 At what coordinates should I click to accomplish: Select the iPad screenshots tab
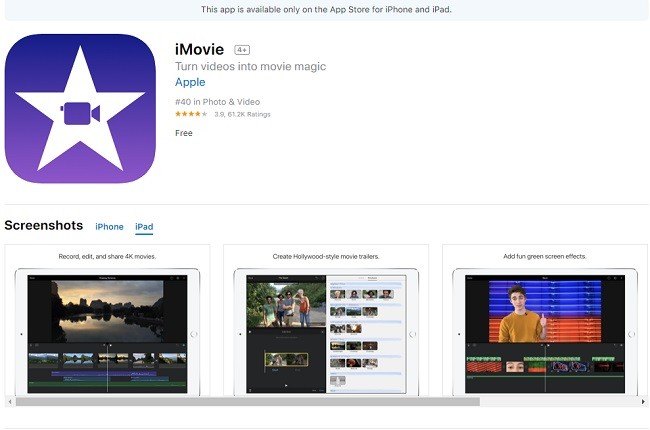[x=144, y=227]
